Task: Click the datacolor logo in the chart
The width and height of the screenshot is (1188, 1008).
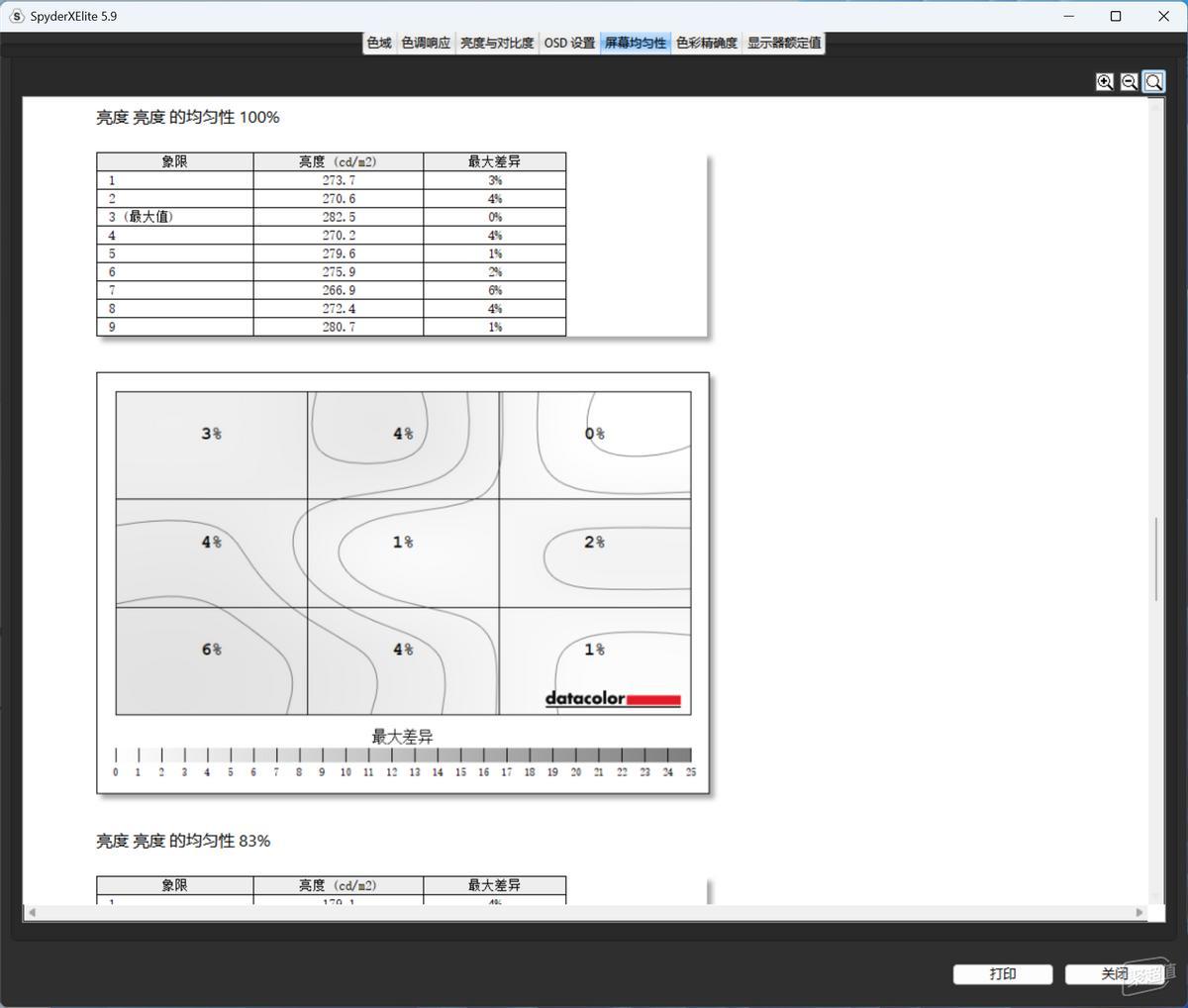Action: (613, 699)
